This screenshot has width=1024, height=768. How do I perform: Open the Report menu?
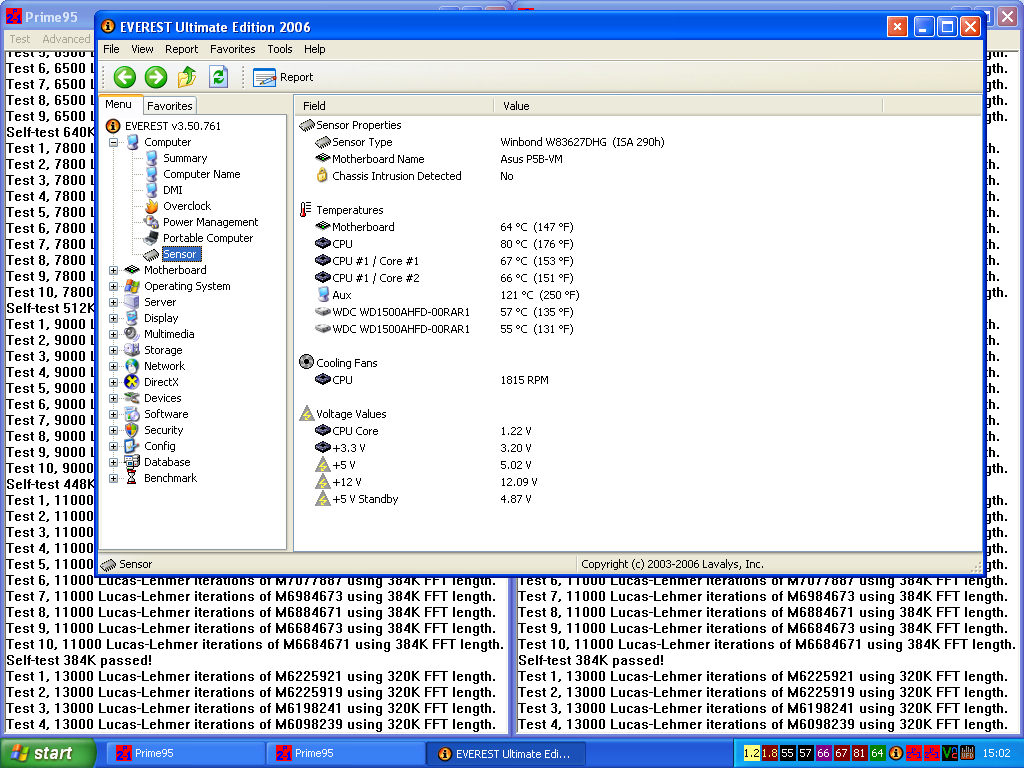point(182,49)
